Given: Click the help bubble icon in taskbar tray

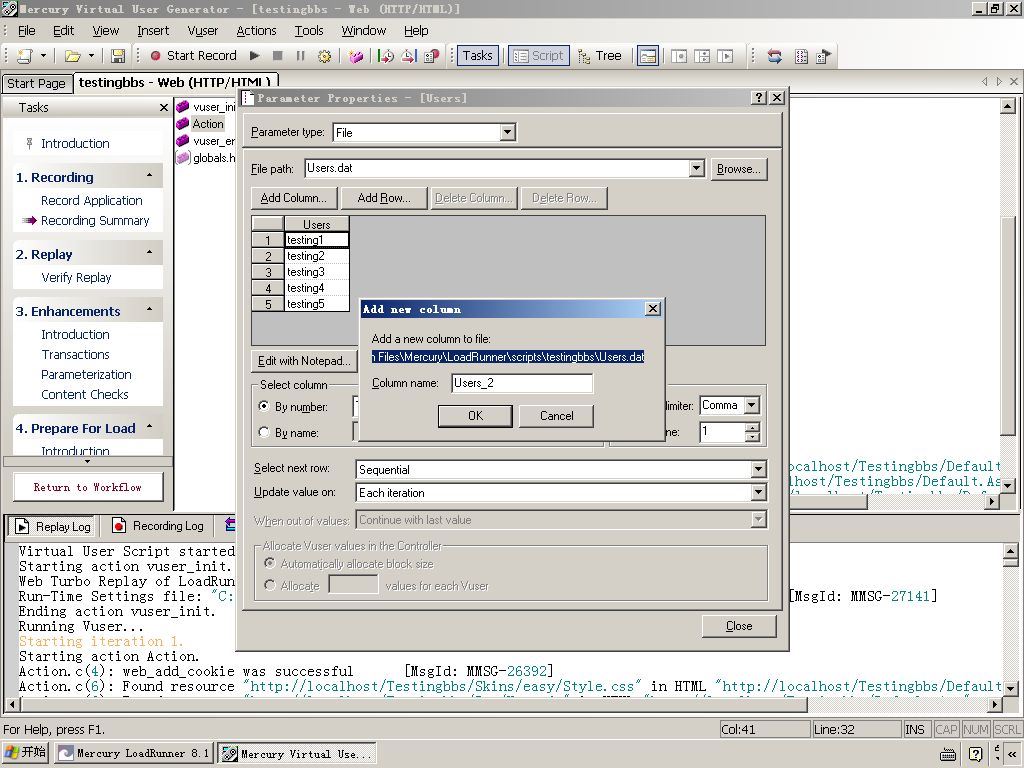Looking at the screenshot, I should click(976, 754).
